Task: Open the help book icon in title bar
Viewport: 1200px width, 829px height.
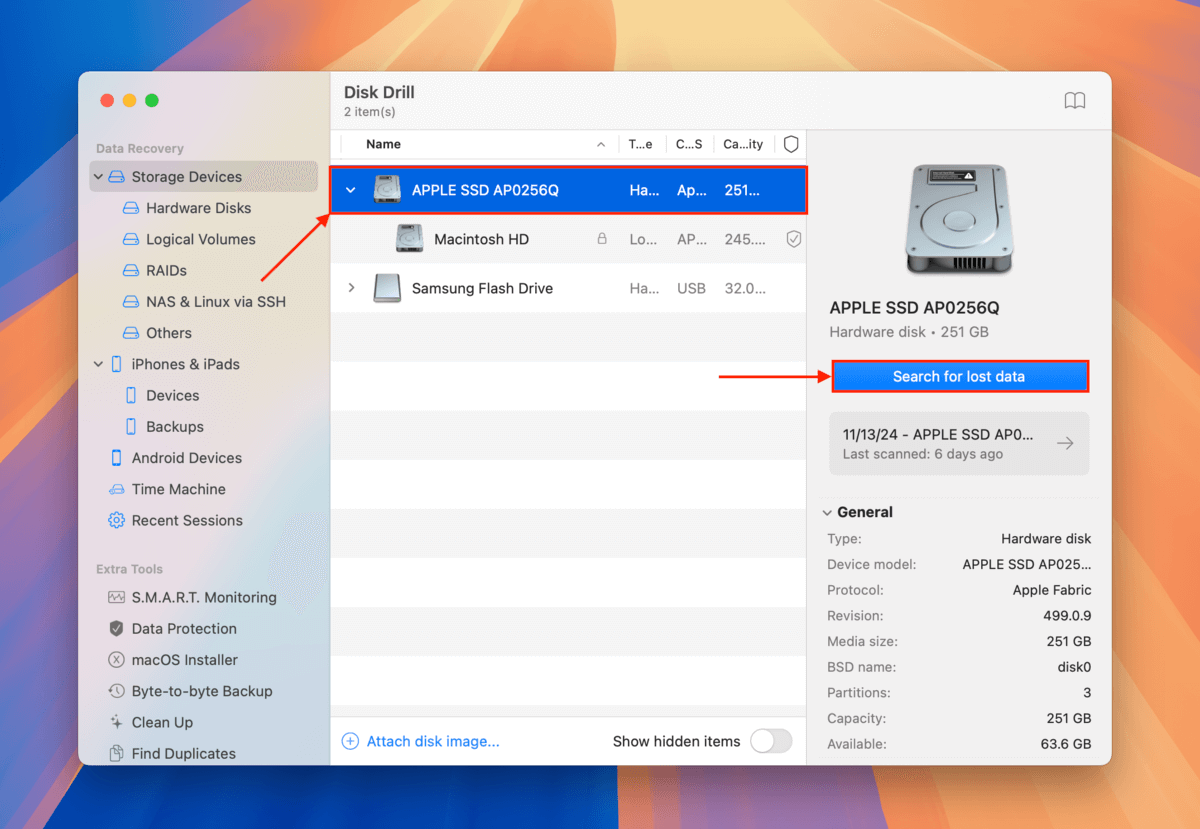Action: click(x=1075, y=101)
